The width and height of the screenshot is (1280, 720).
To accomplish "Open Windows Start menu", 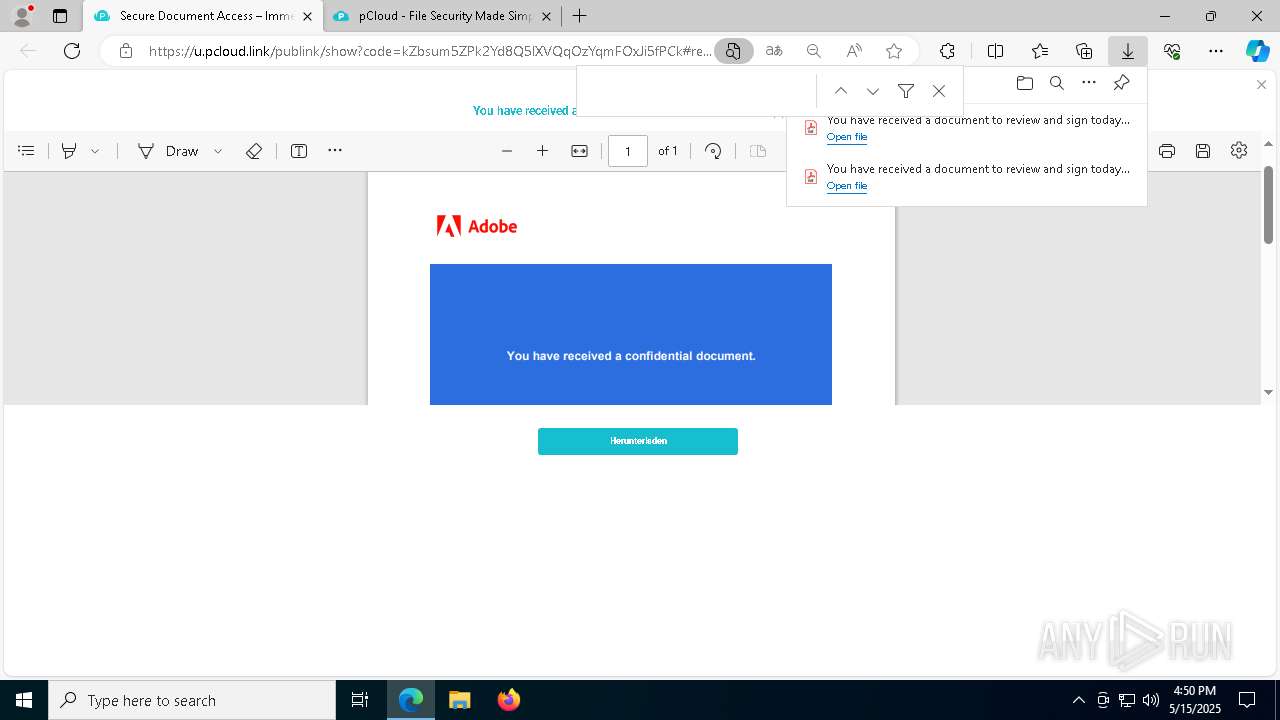I will 24,700.
